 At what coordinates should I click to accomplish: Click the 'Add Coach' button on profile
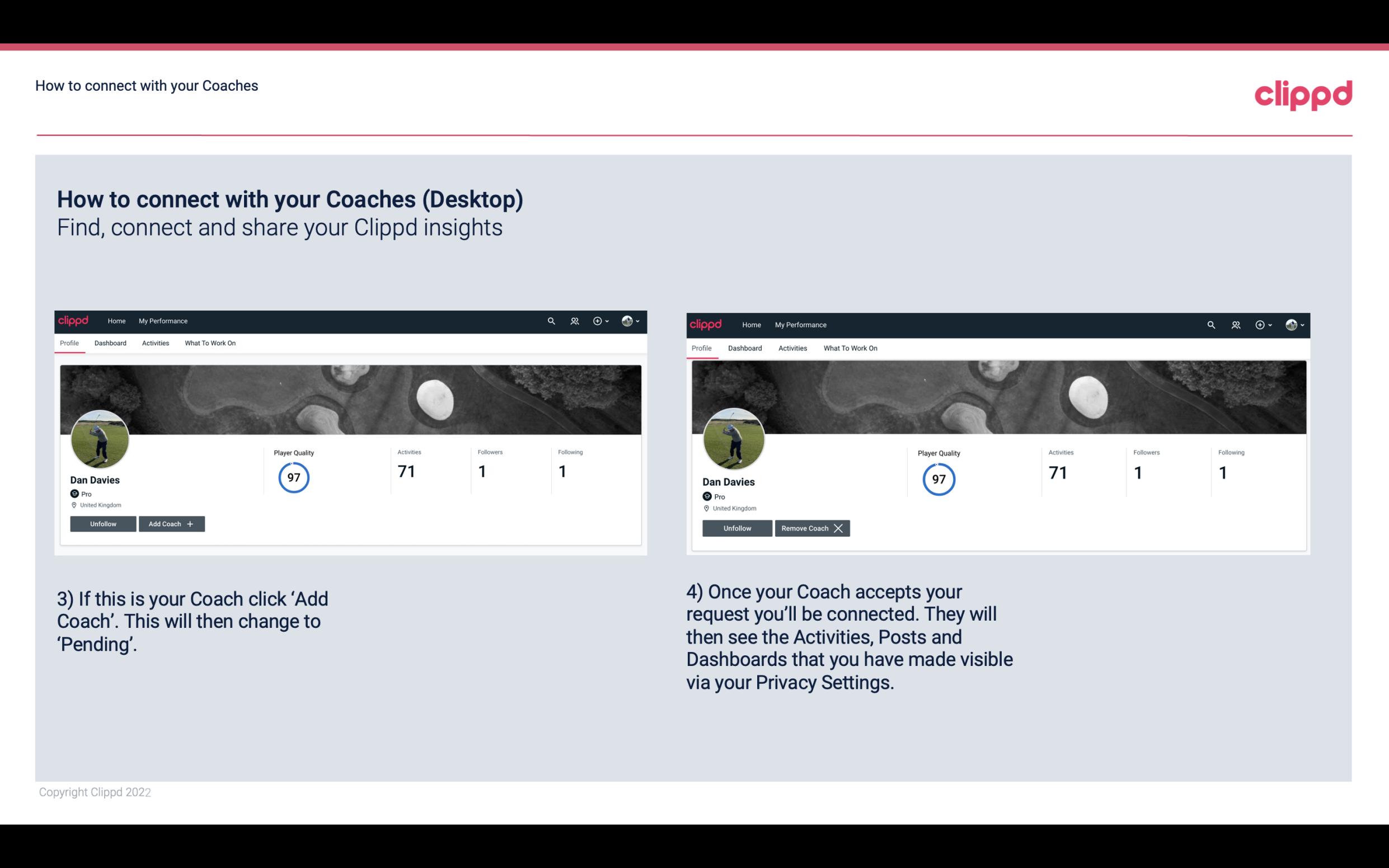coord(171,523)
